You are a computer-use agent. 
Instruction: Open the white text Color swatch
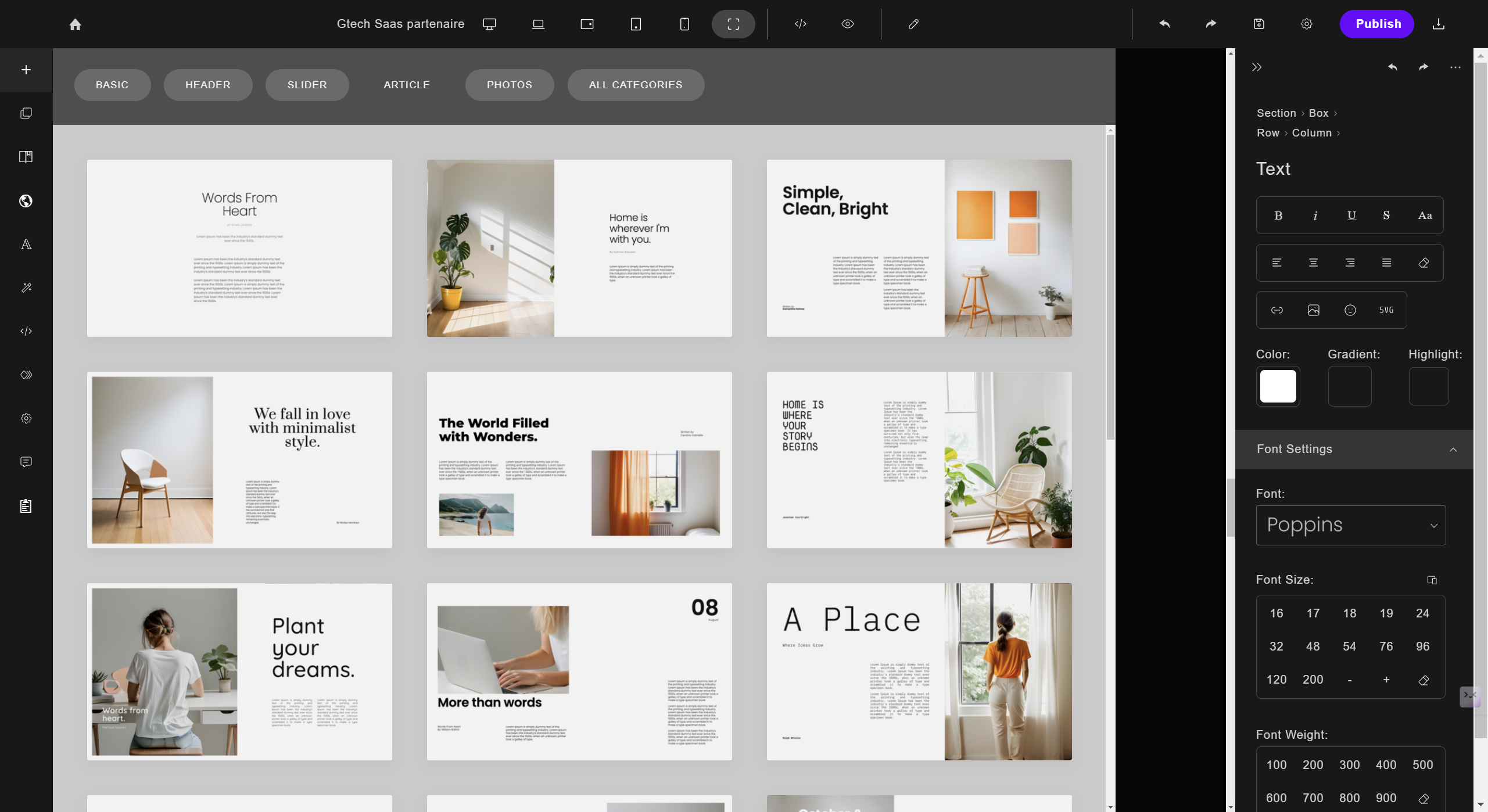pyautogui.click(x=1278, y=386)
